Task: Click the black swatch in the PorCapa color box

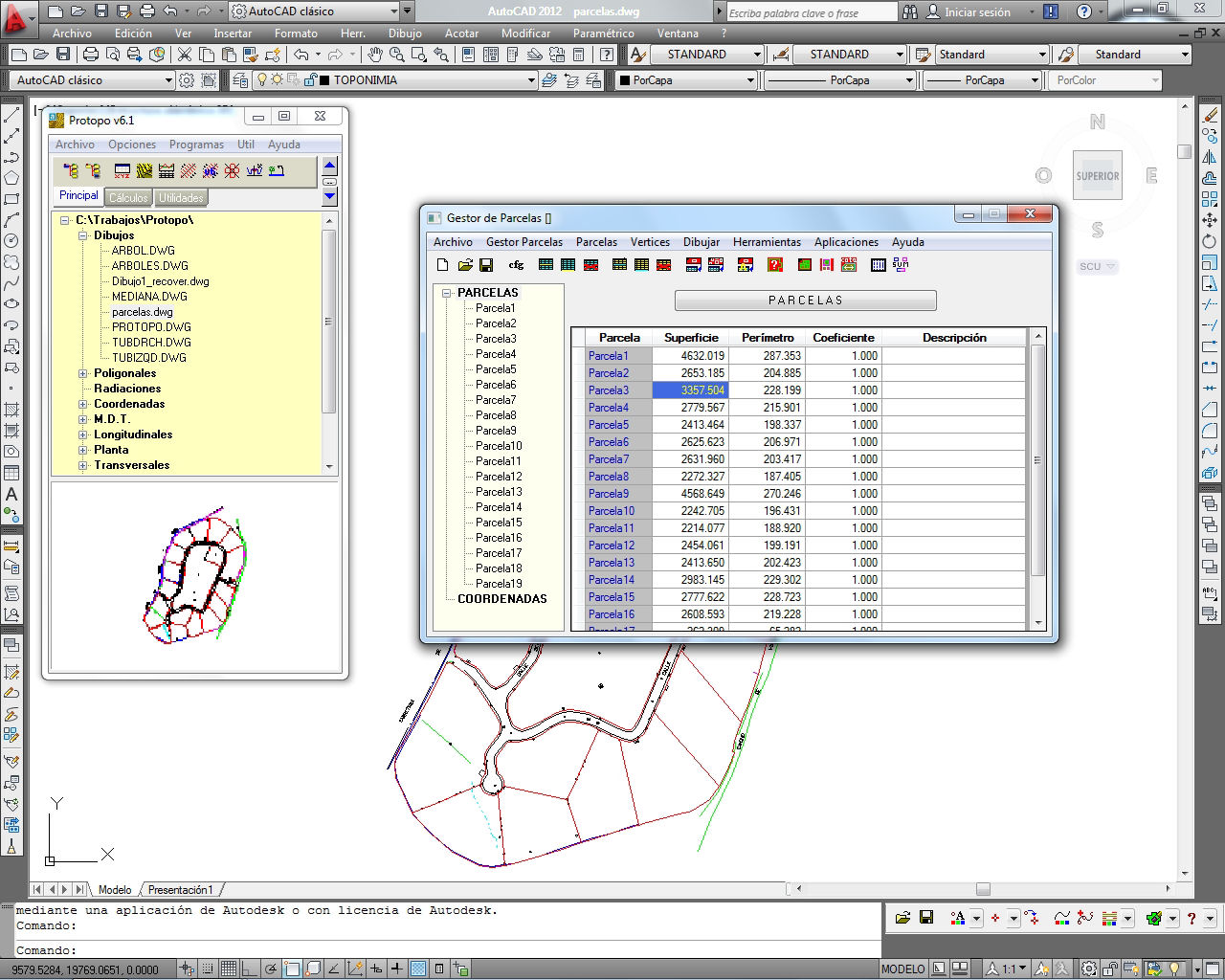Action: (624, 80)
